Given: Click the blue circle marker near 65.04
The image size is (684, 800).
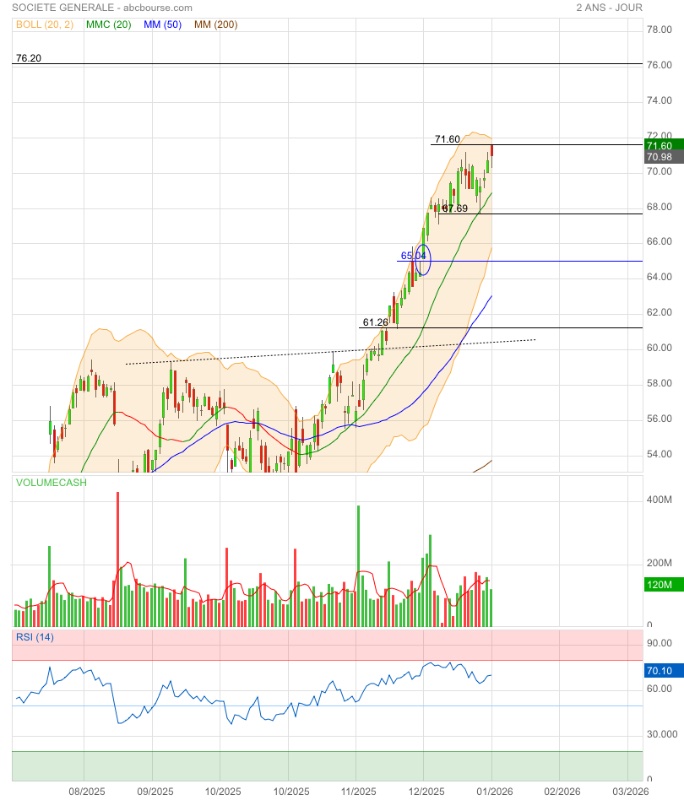Looking at the screenshot, I should pos(423,260).
